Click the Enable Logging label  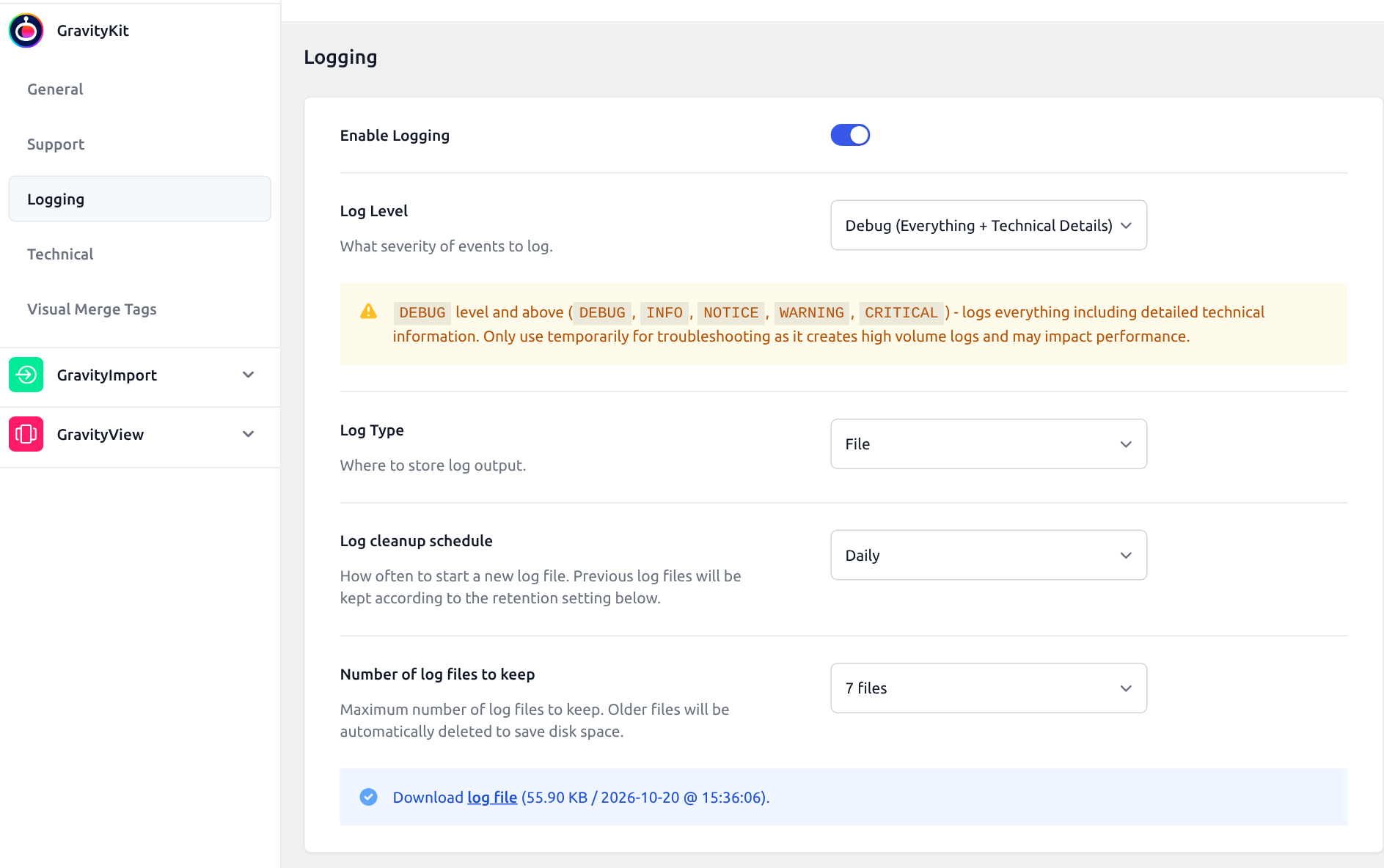(395, 136)
